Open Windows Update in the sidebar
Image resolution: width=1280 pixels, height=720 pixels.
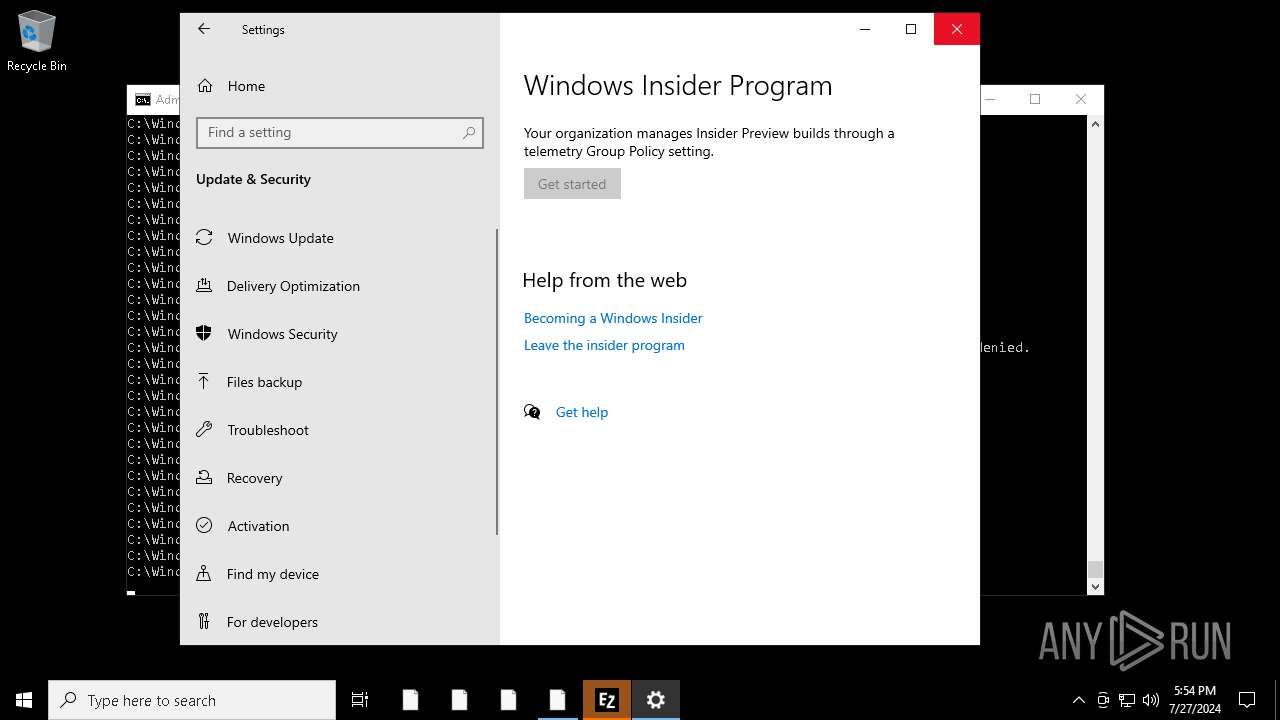pos(338,238)
